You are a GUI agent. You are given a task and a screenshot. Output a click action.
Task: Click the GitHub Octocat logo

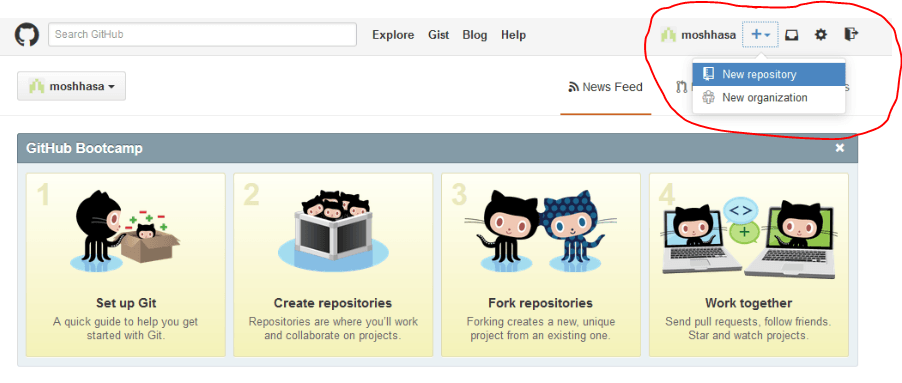coord(26,35)
